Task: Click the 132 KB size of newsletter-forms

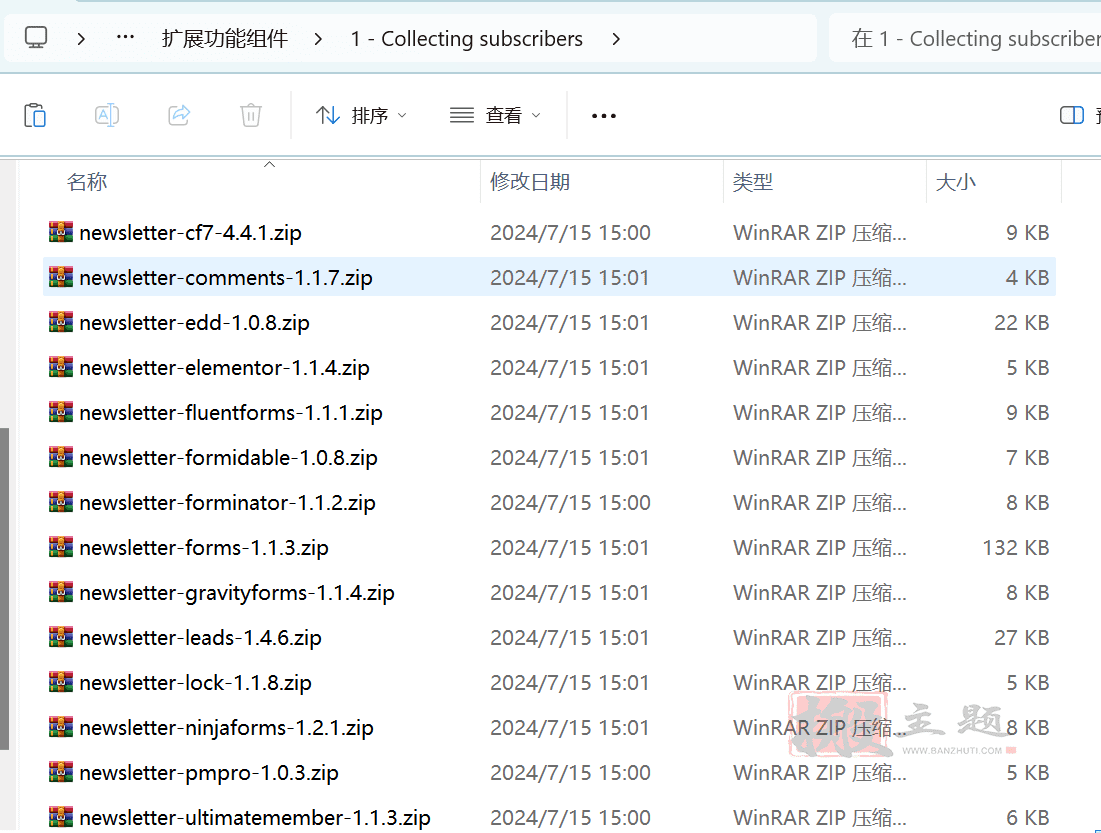Action: [1015, 547]
